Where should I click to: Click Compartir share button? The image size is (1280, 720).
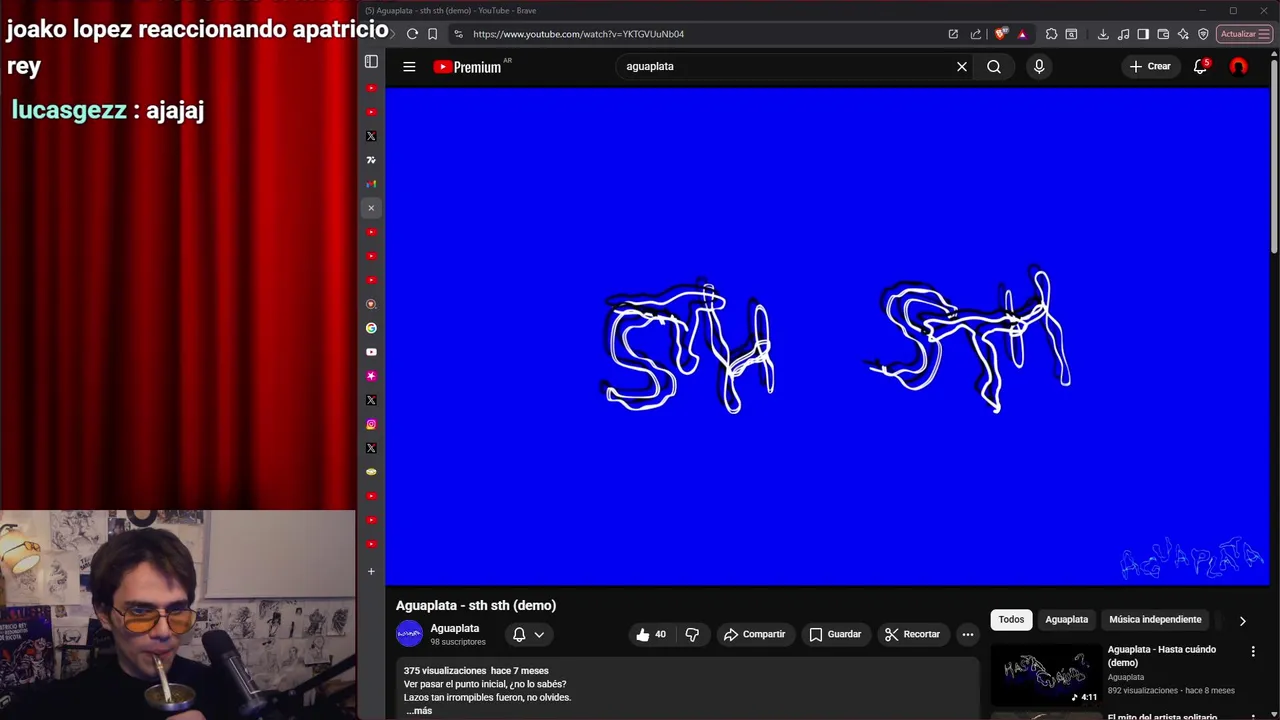(x=755, y=634)
